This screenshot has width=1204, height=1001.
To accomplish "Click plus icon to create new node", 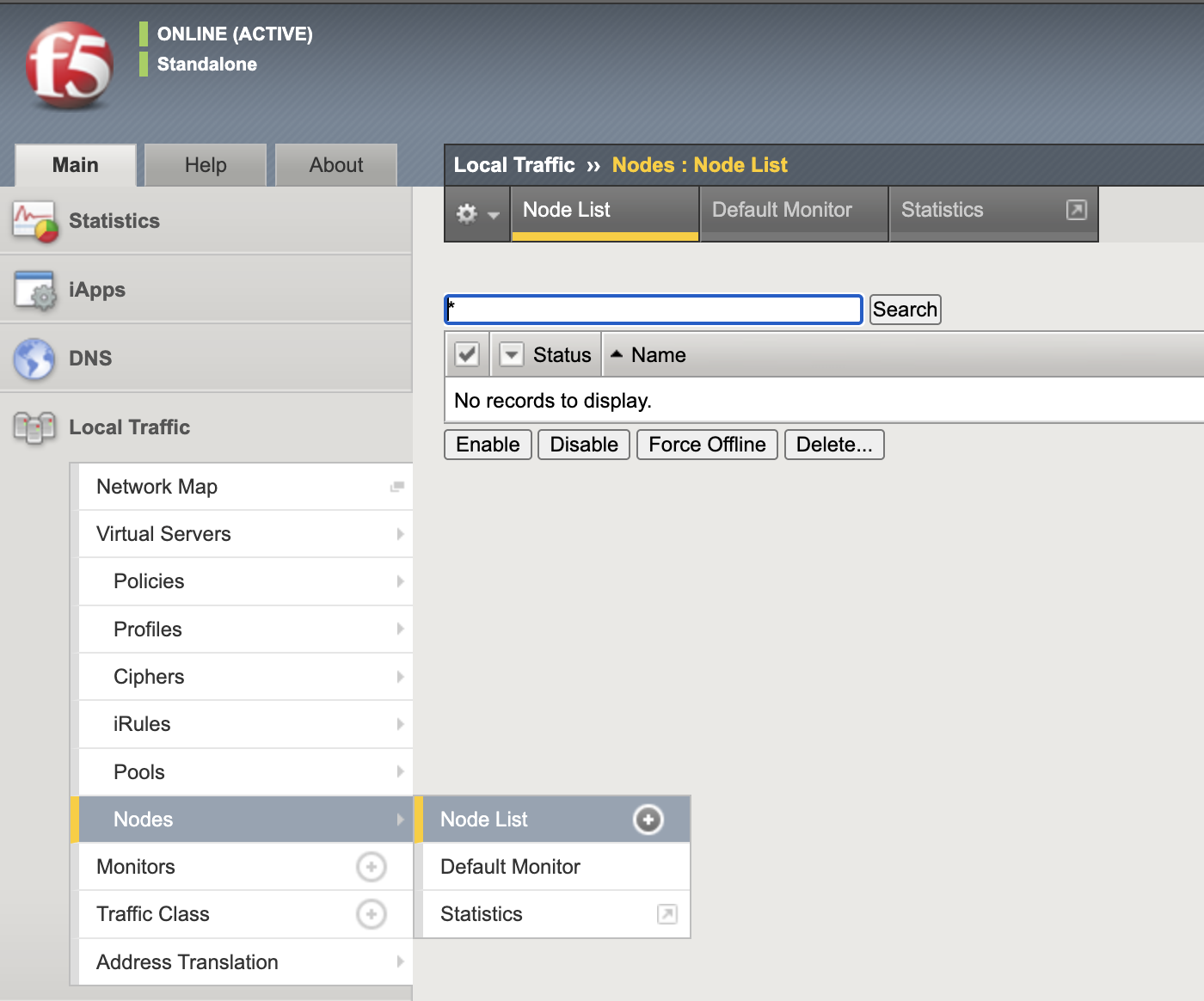I will [648, 820].
